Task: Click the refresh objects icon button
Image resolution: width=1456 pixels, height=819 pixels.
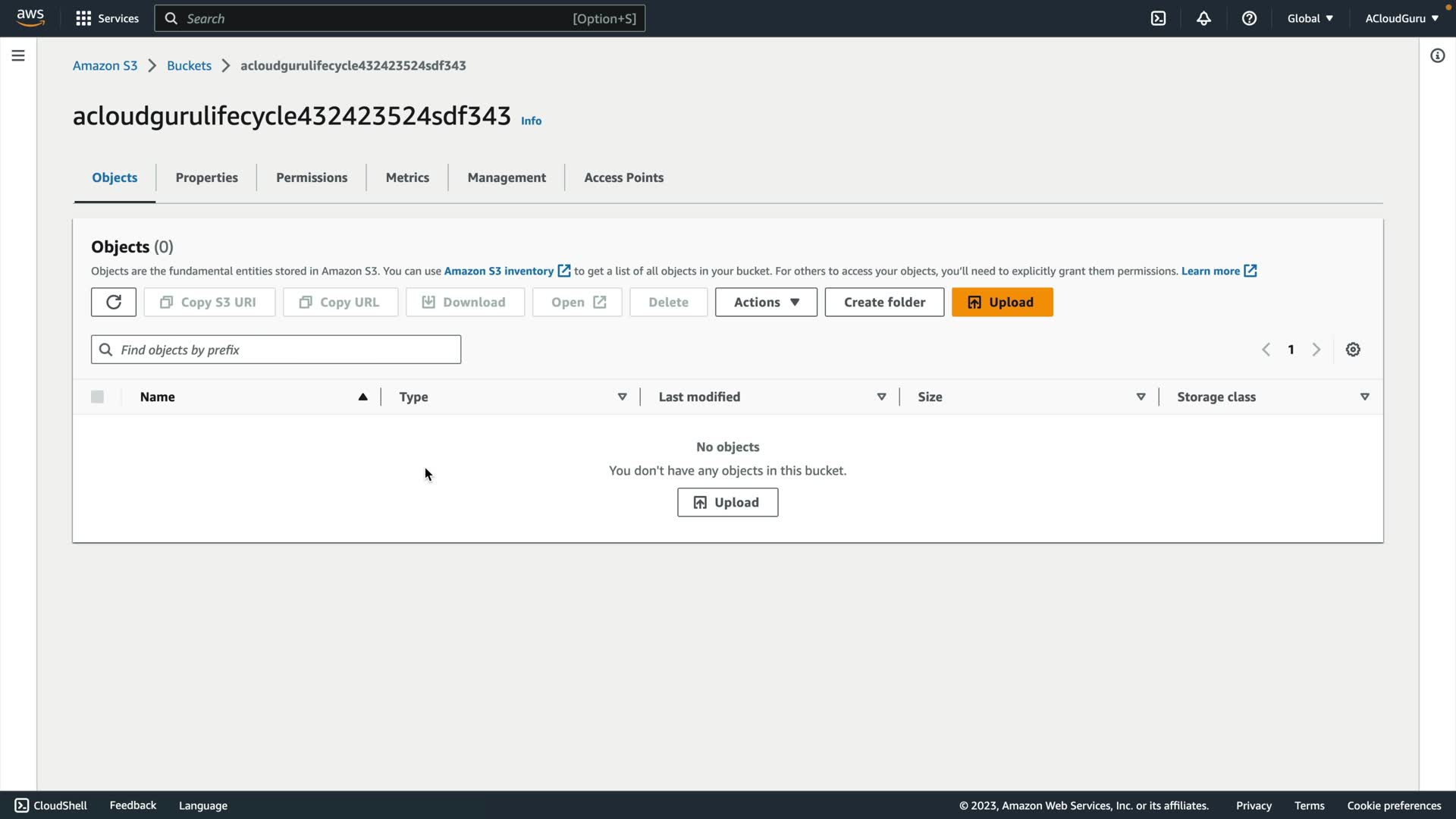Action: 114,302
